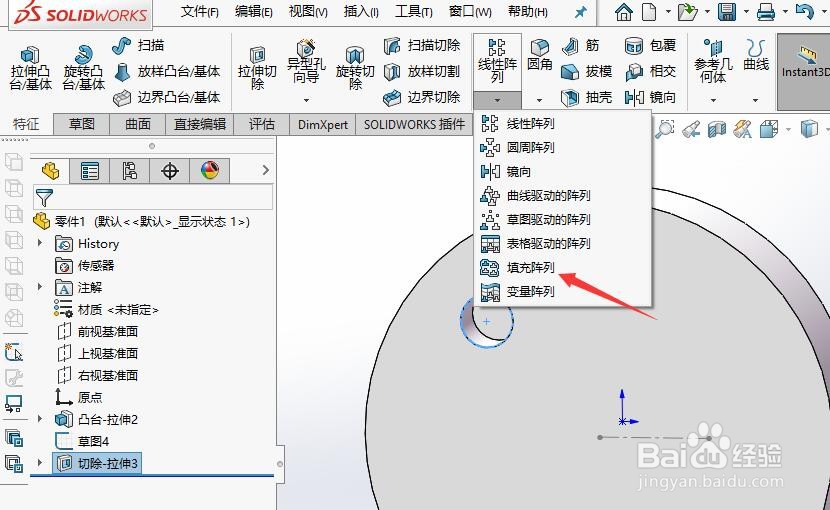Open the 帮助(H) menu
The image size is (830, 510).
[528, 12]
